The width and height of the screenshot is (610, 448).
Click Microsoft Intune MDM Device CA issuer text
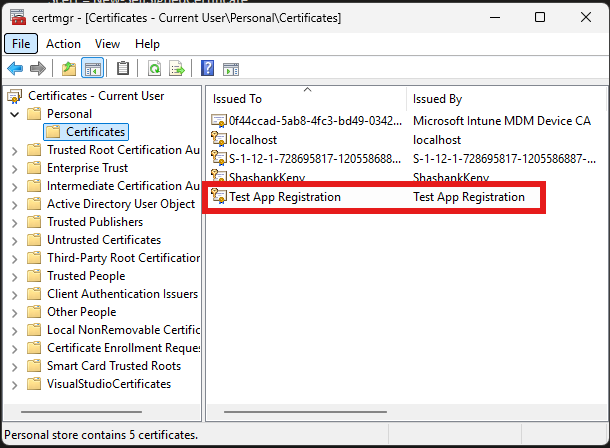[x=502, y=121]
